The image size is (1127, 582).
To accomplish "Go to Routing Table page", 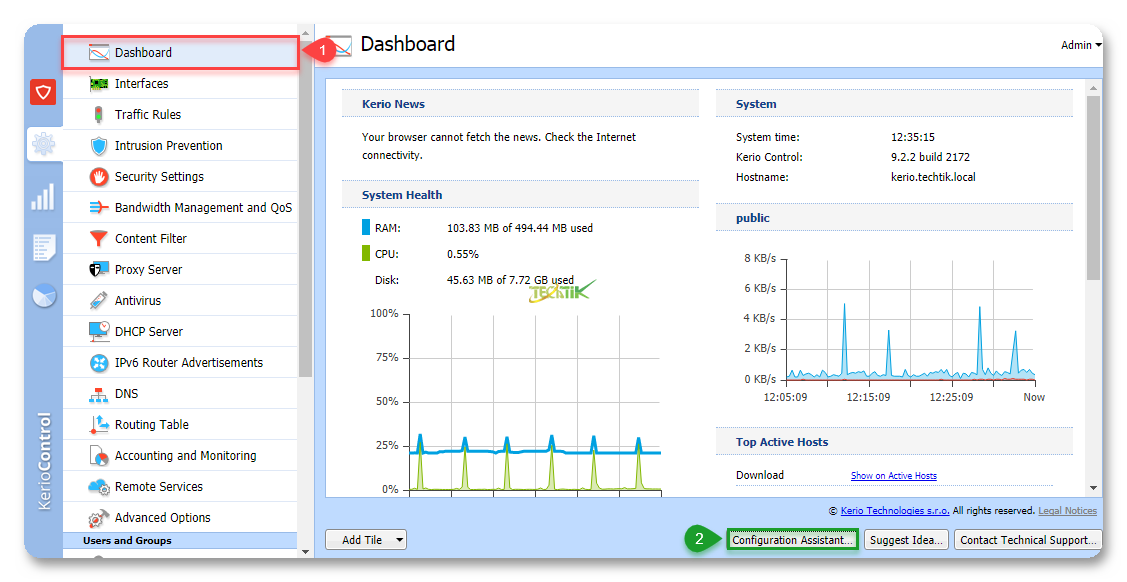I will pos(151,425).
